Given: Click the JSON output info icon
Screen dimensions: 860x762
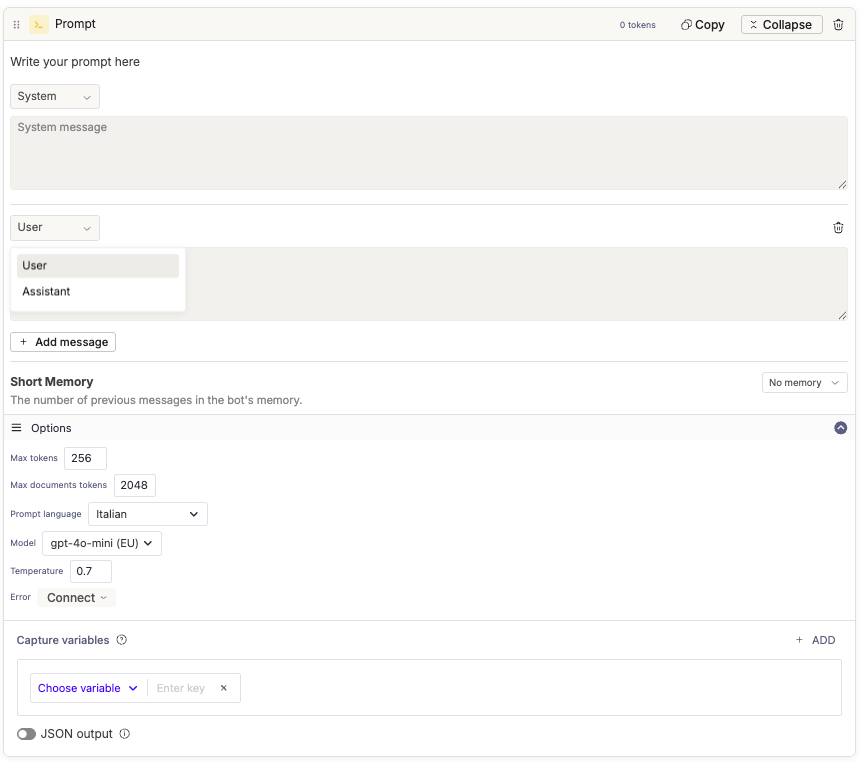Looking at the screenshot, I should click(125, 734).
